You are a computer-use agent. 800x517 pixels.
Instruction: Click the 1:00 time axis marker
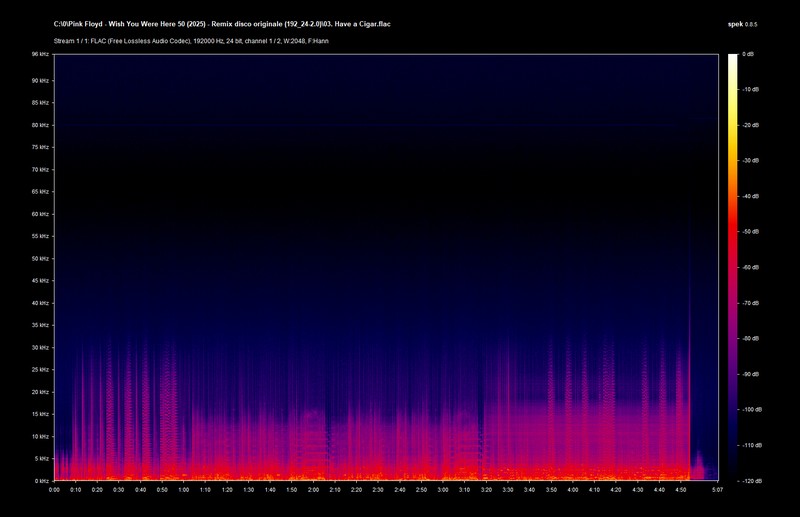[x=184, y=490]
